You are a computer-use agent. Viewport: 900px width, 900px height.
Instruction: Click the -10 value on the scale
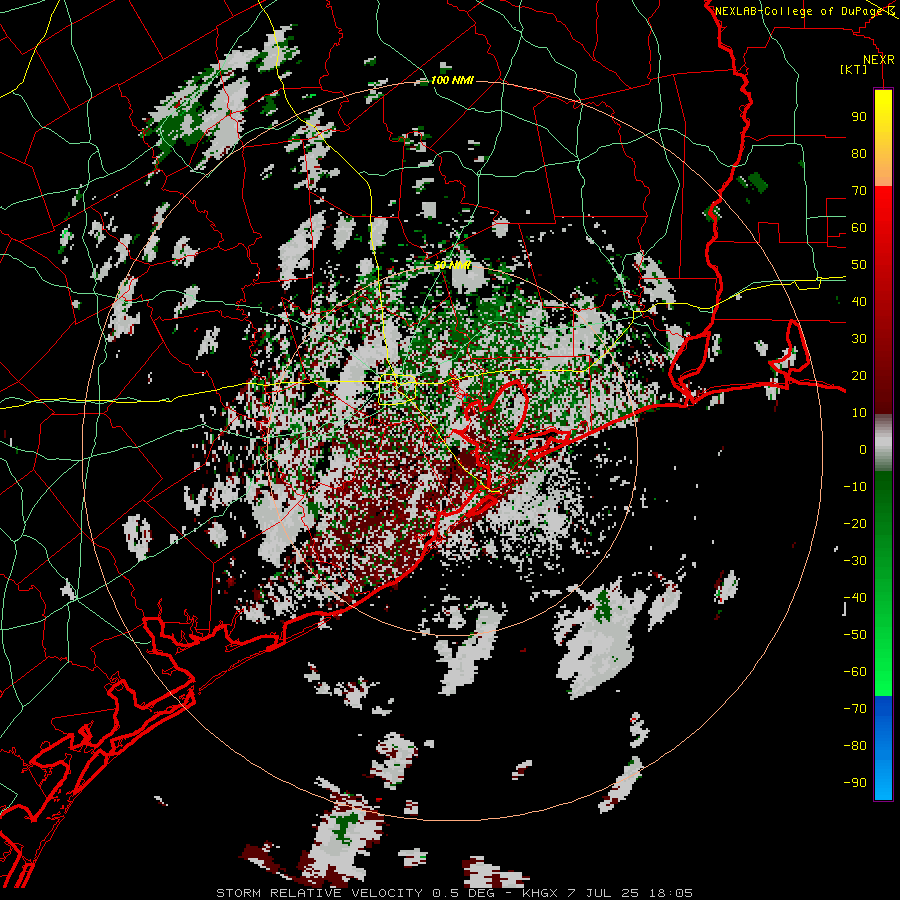(855, 487)
